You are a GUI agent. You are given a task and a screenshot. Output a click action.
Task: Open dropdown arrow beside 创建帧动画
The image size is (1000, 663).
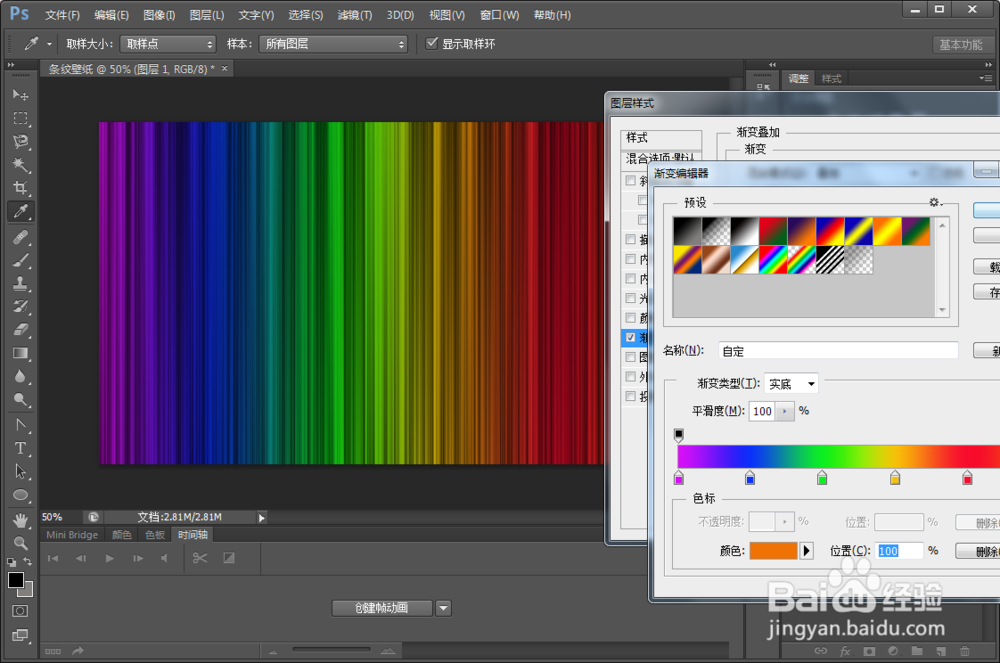coord(443,608)
